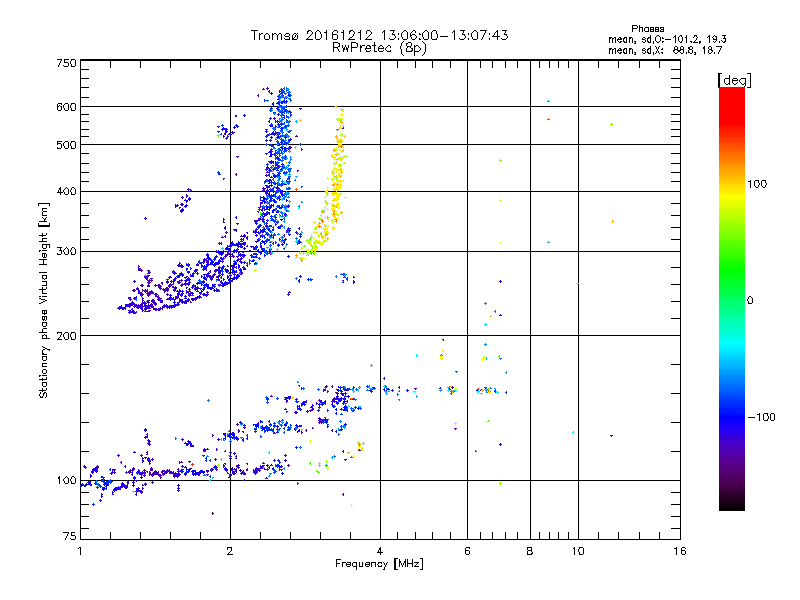Select the 'mean, sd,X: 88.8, 18.7' line

click(665, 50)
